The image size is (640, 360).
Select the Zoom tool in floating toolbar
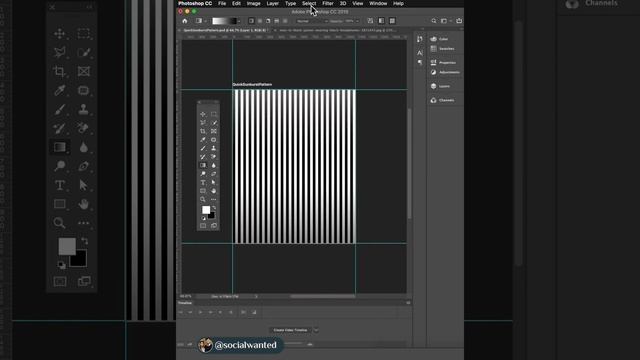(x=203, y=200)
